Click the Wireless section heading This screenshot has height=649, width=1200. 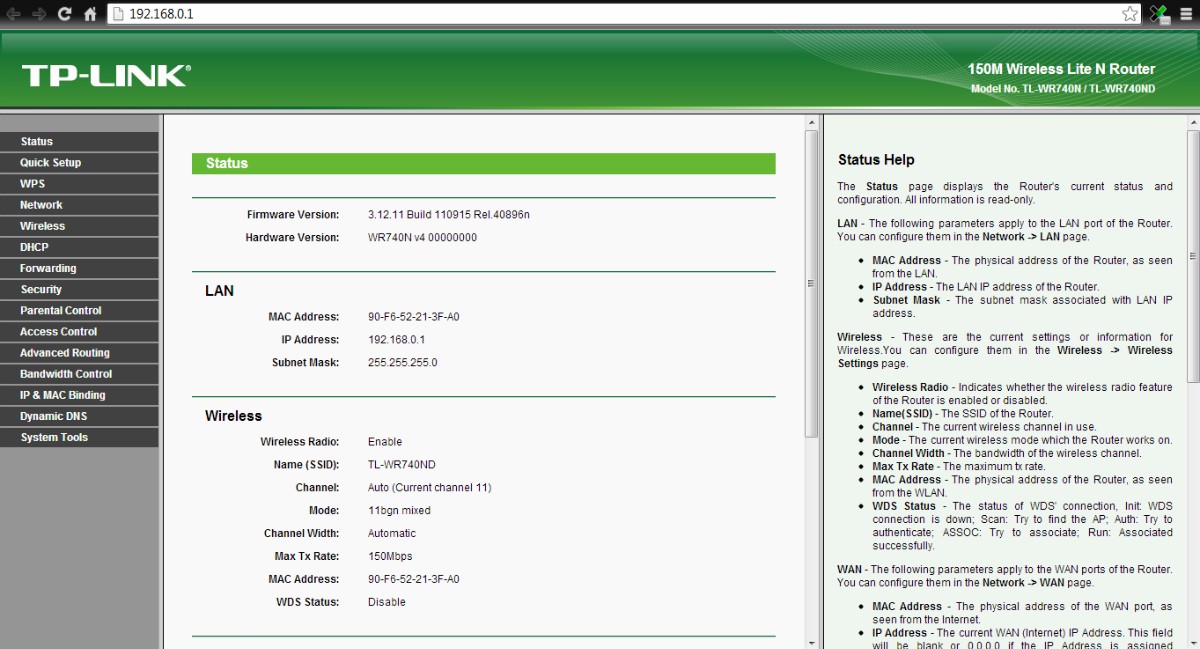point(233,416)
